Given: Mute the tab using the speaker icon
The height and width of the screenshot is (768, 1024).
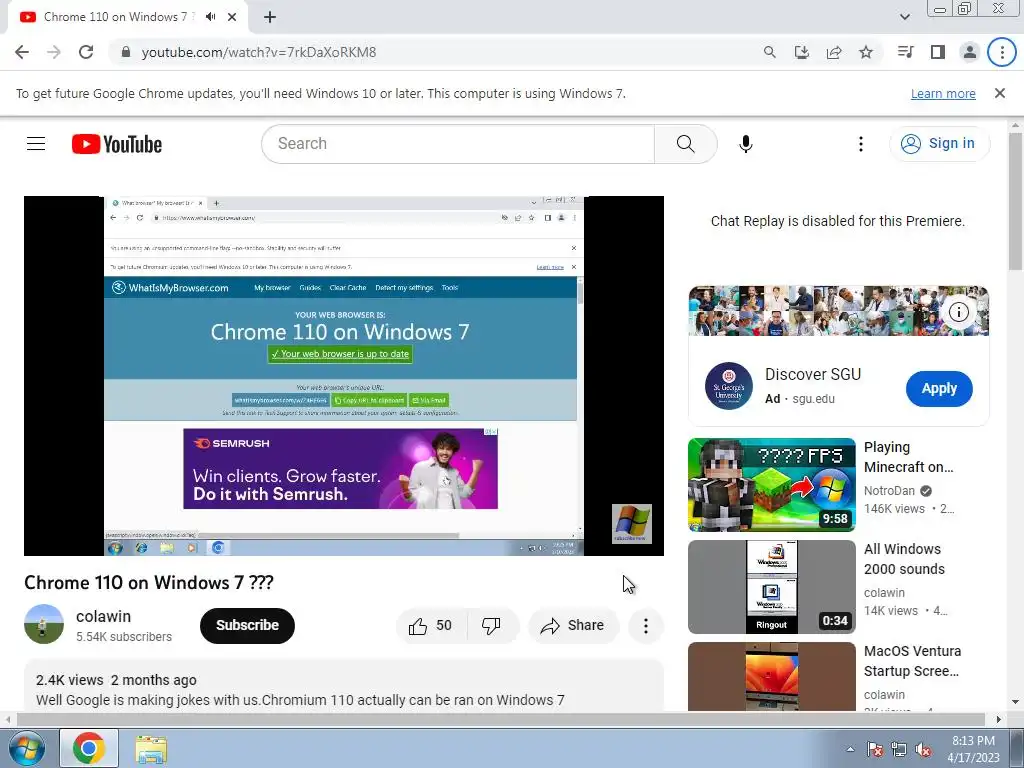Looking at the screenshot, I should [210, 17].
